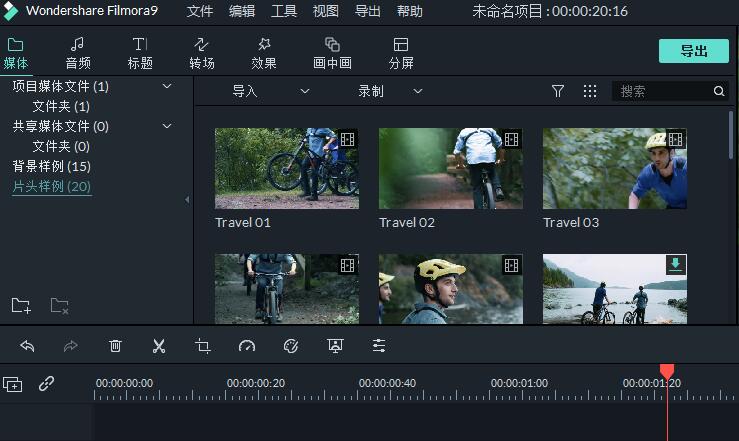Viewport: 739px width, 441px height.
Task: Select the scissors split tool
Action: click(x=158, y=346)
